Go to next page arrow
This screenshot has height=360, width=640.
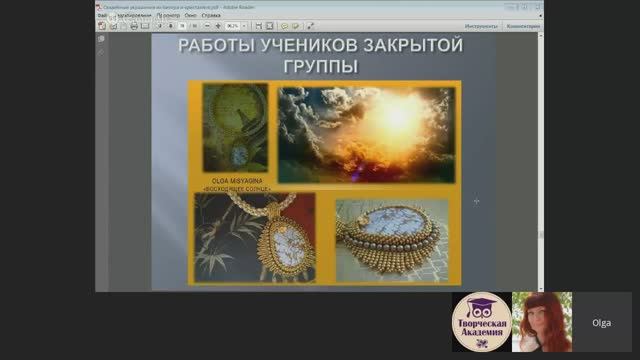click(x=171, y=26)
